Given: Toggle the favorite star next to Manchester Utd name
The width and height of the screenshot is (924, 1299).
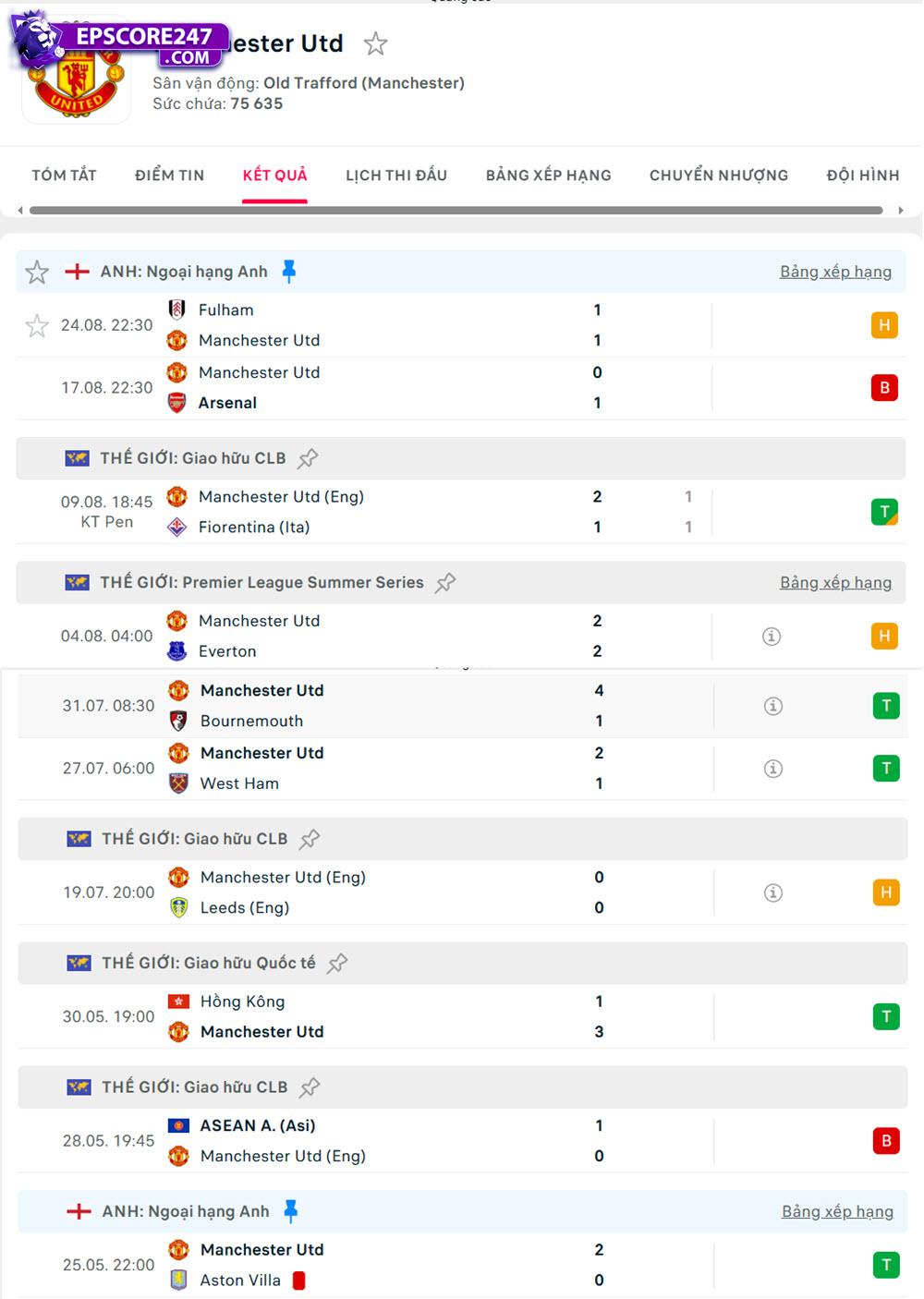Looking at the screenshot, I should tap(375, 43).
